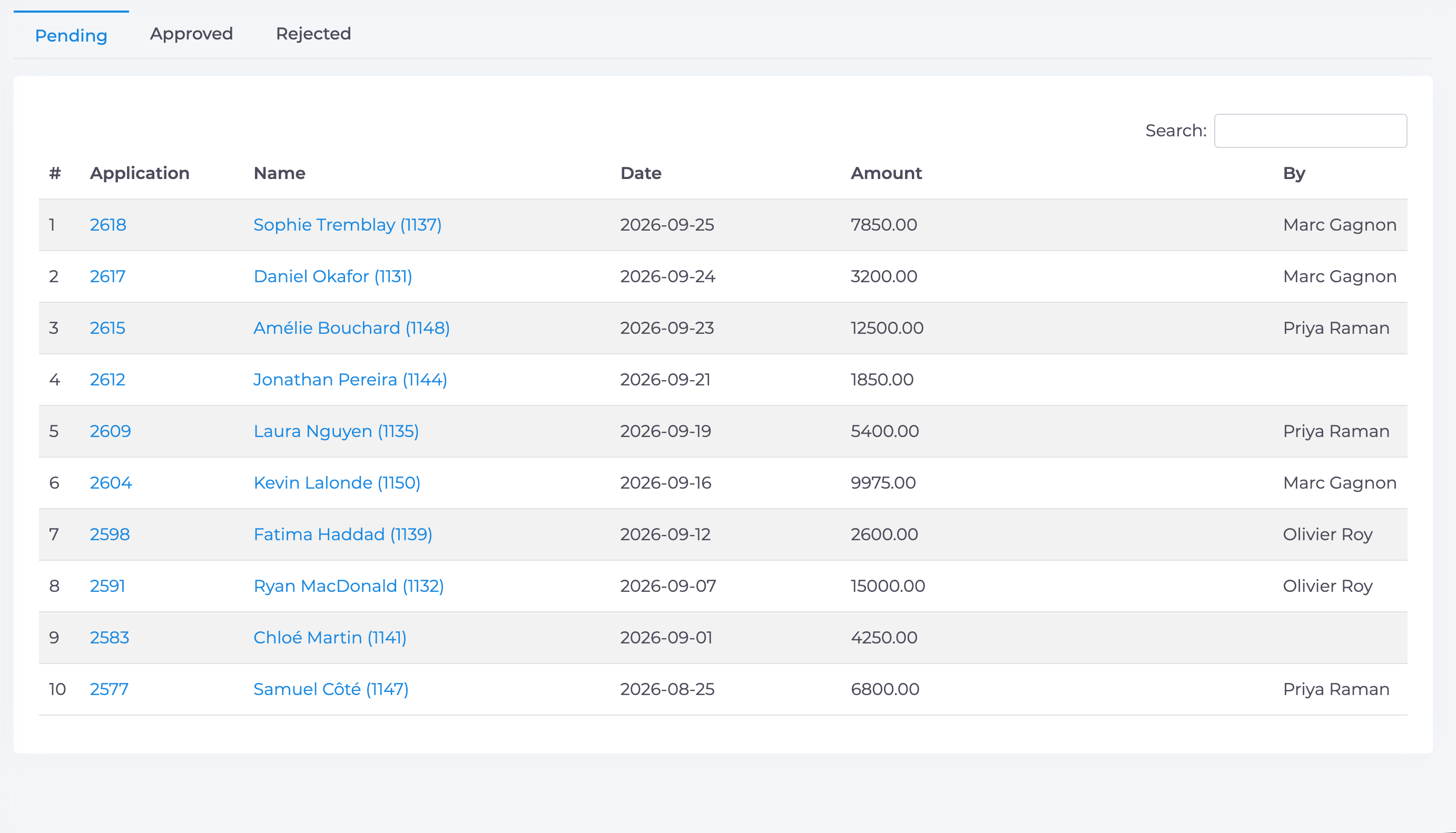The image size is (1456, 833).
Task: Open Jonathan Pereira (1144) profile
Action: [x=350, y=380]
